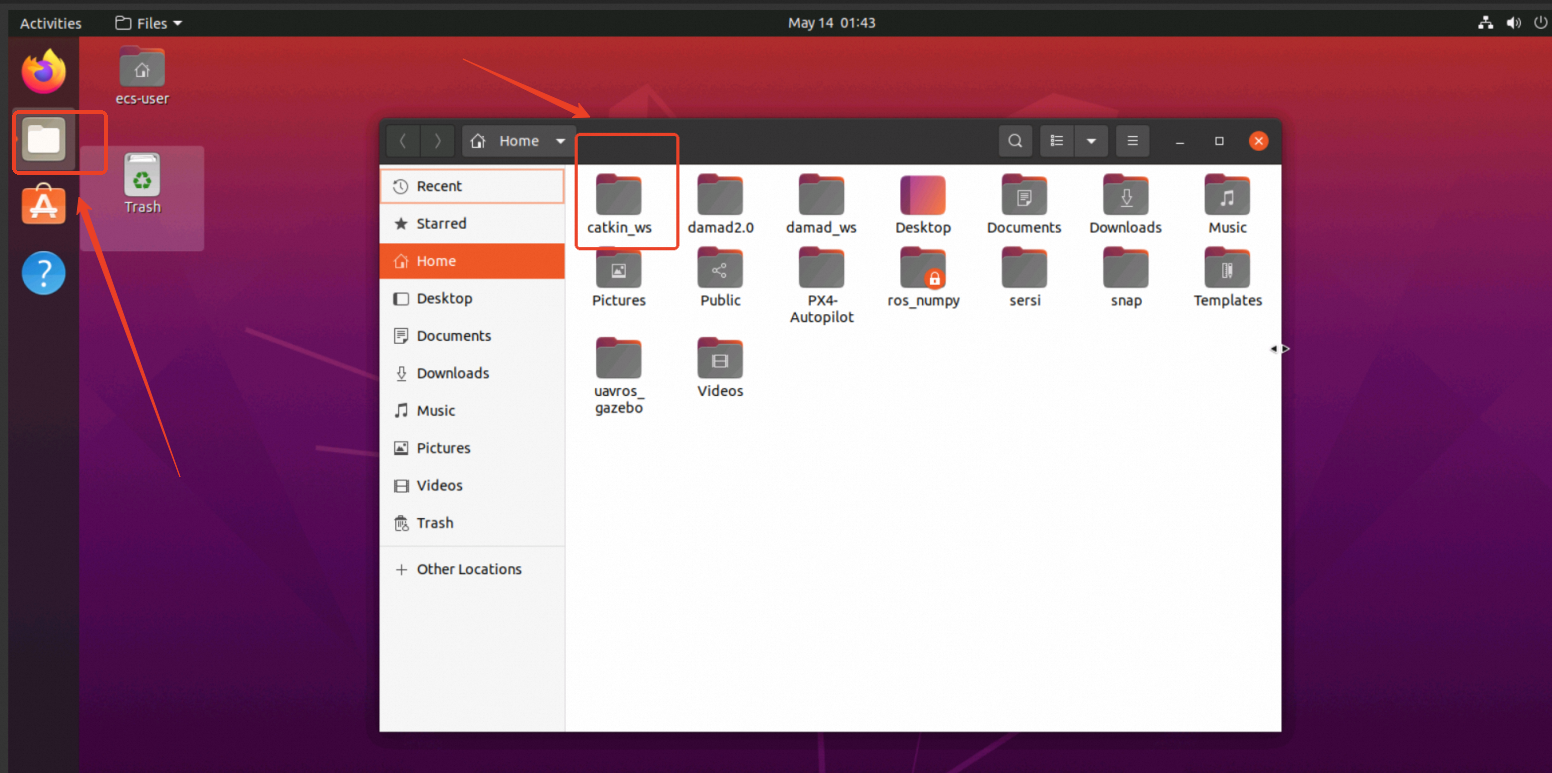Click the Files icon in the dock

[x=44, y=140]
